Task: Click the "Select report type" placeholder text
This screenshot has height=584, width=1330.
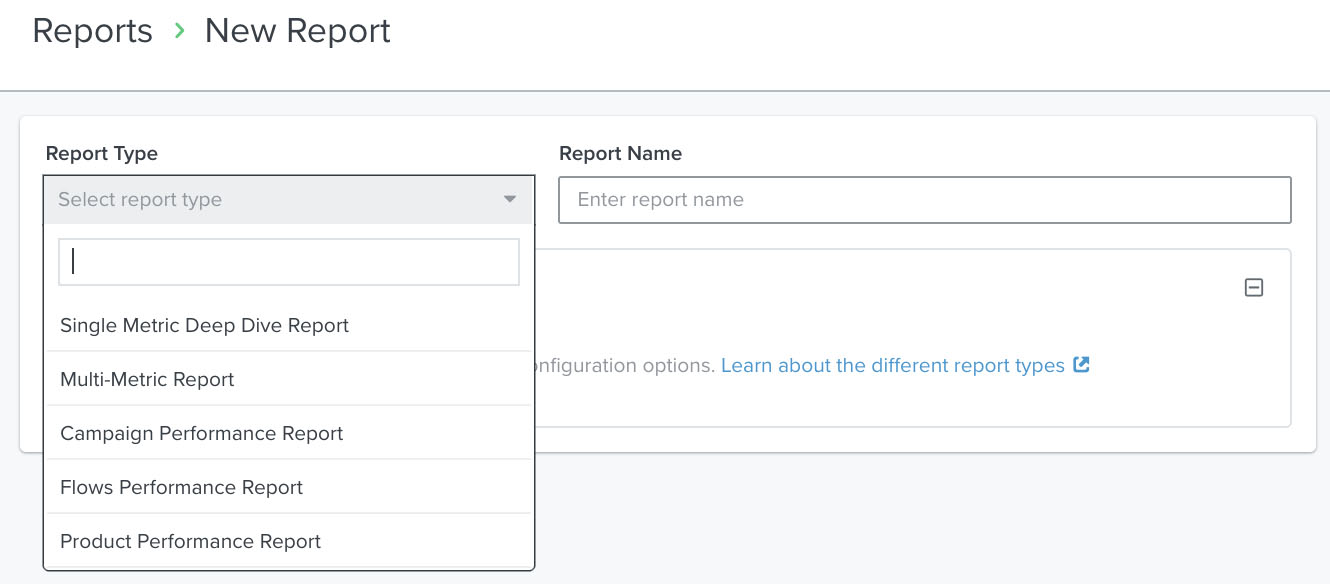Action: click(x=139, y=199)
